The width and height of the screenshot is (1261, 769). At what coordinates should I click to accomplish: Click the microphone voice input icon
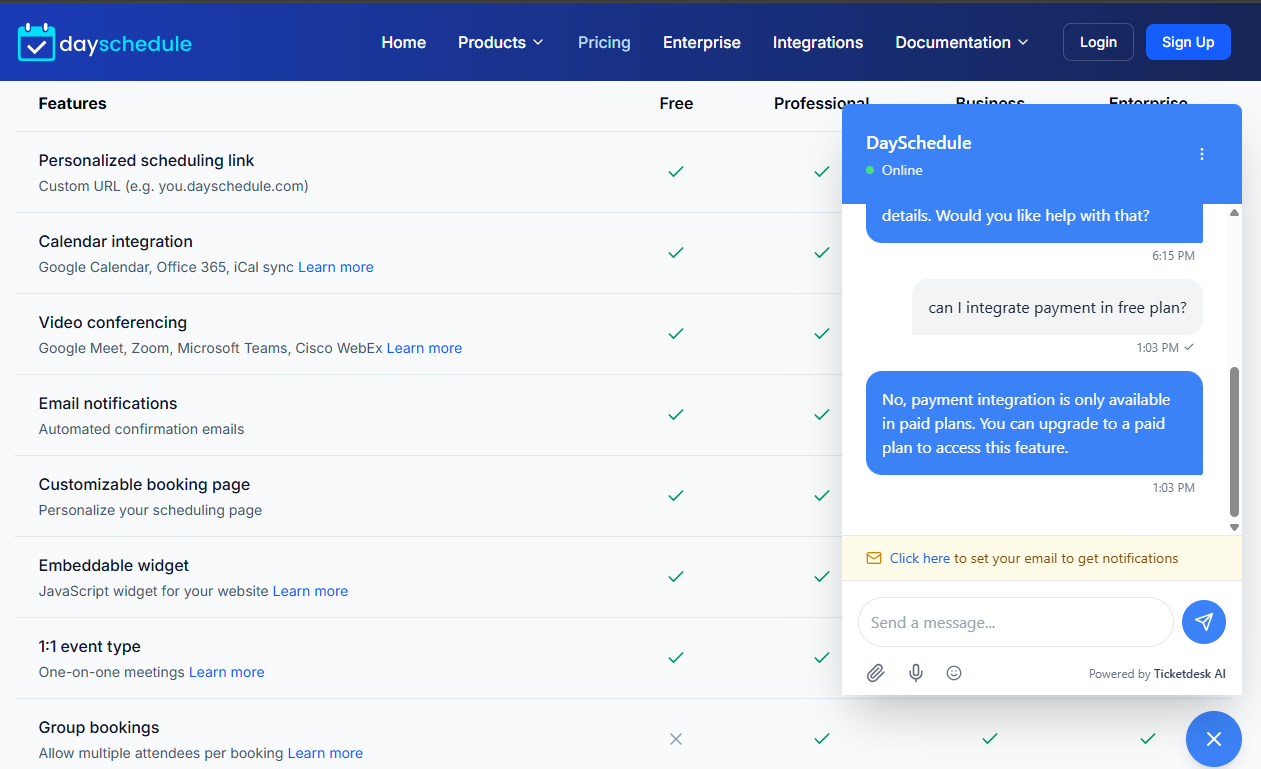click(915, 673)
